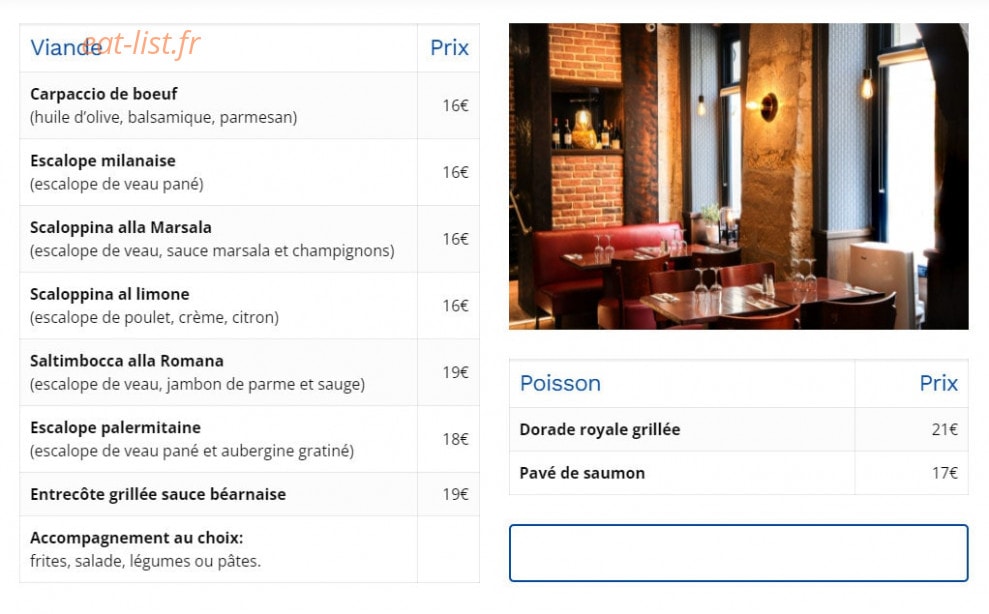This screenshot has height=614, width=989.
Task: Select the Dorade royale grillée item
Action: (600, 429)
